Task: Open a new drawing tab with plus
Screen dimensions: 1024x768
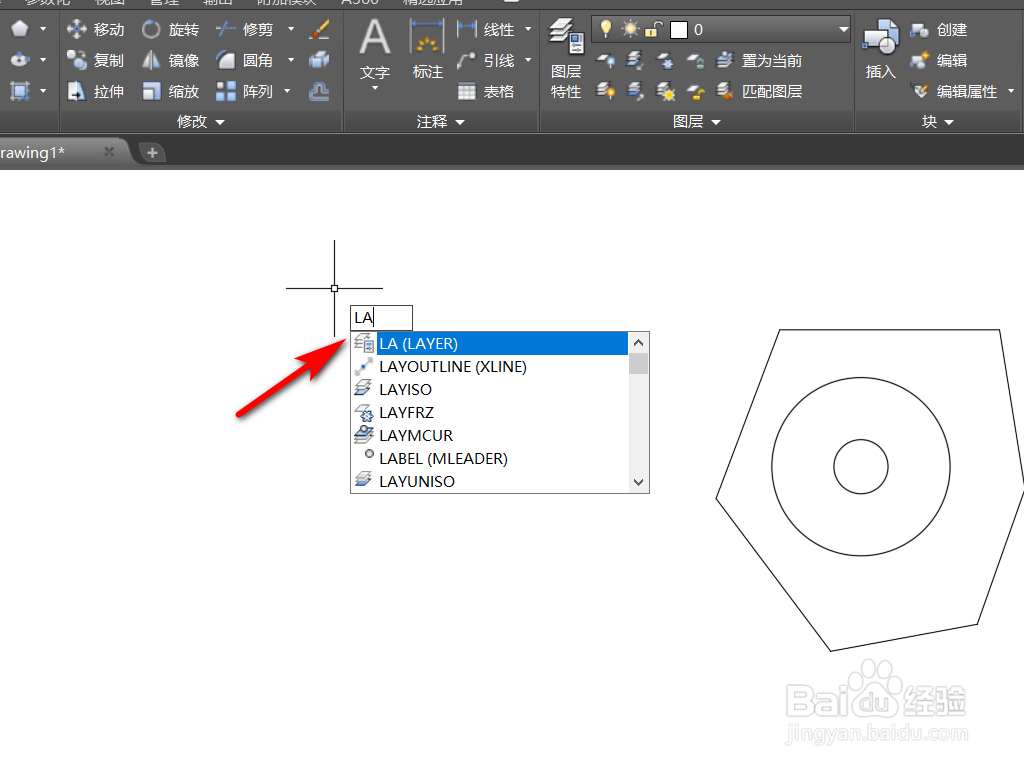Action: tap(152, 153)
